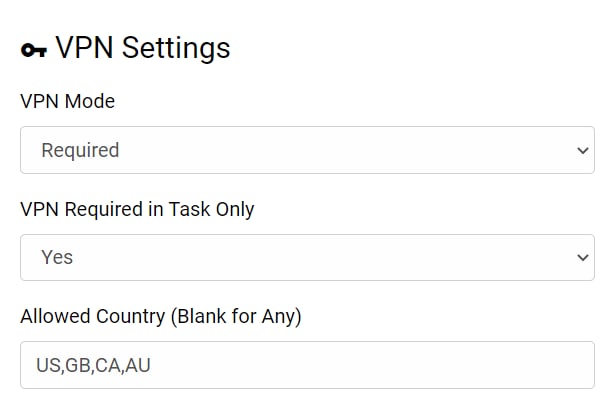Focus the Allowed Country input field
Image resolution: width=615 pixels, height=412 pixels.
[307, 365]
